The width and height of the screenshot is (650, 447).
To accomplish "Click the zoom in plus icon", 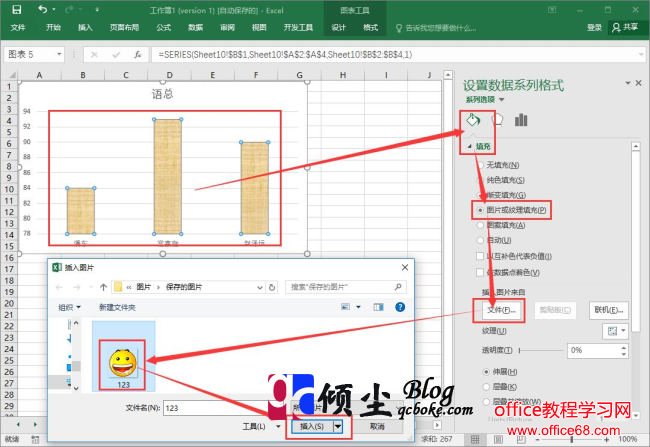I will click(x=607, y=439).
